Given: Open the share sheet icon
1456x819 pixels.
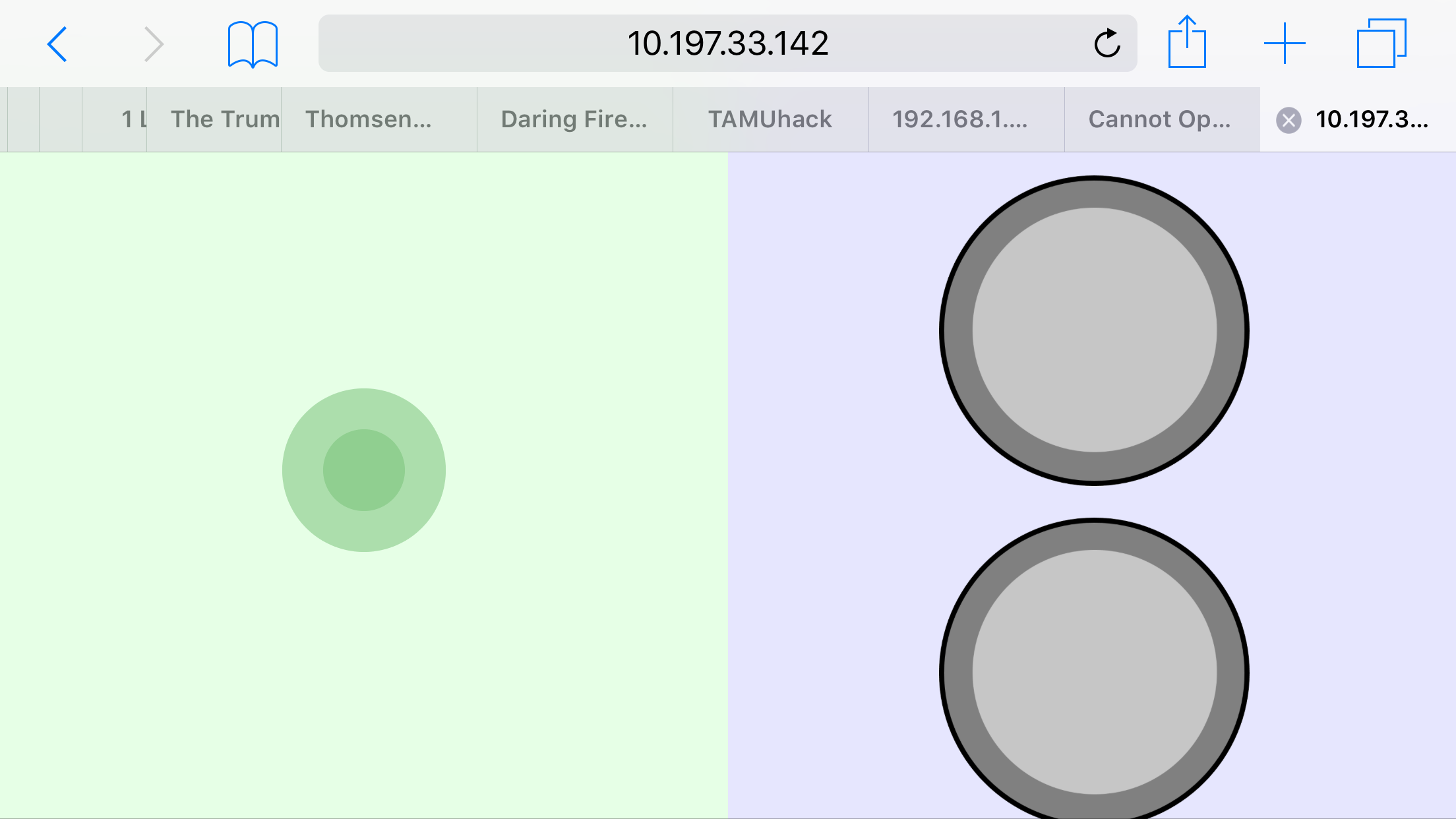Looking at the screenshot, I should (1187, 43).
